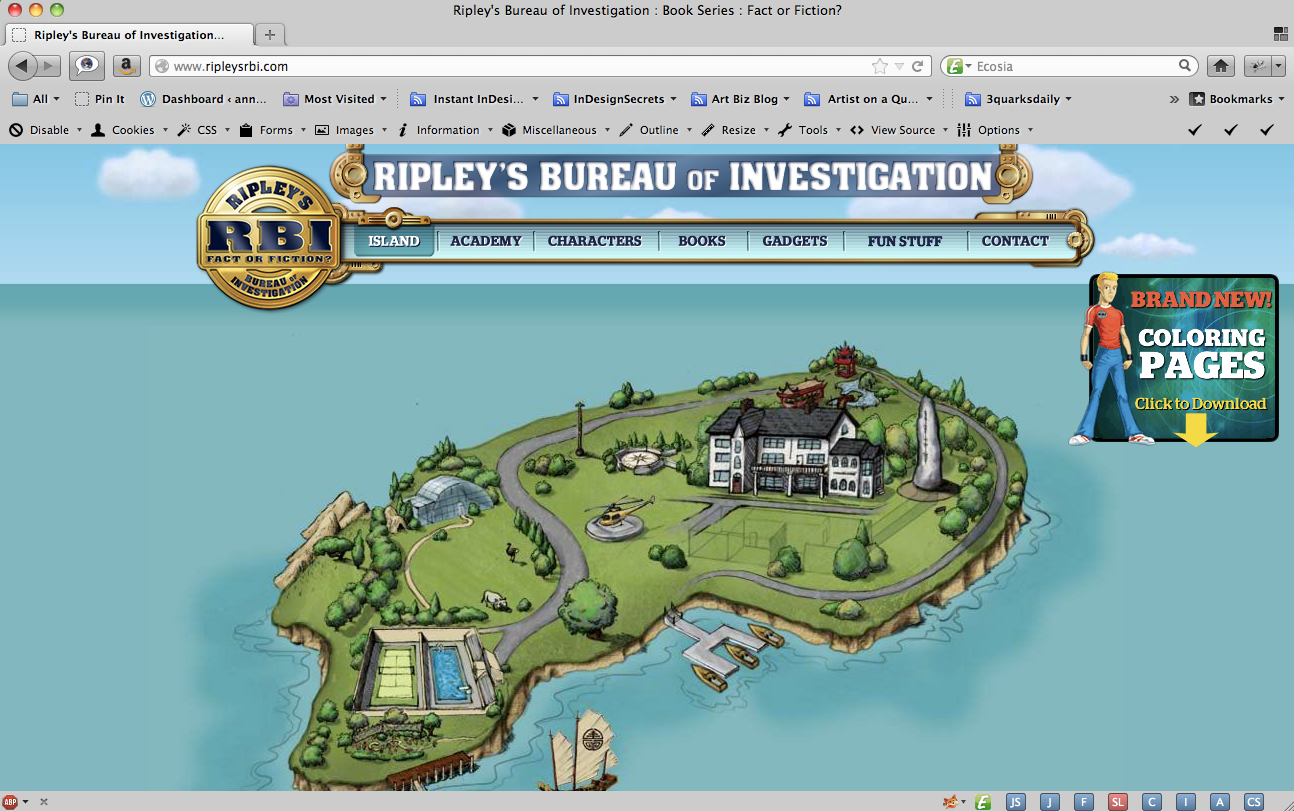Viewport: 1294px width, 811px height.
Task: Open the All bookmarks folder
Action: tap(36, 99)
